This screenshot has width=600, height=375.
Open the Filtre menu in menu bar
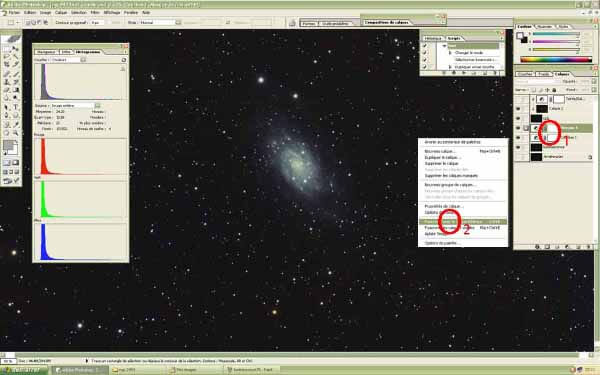tap(95, 13)
